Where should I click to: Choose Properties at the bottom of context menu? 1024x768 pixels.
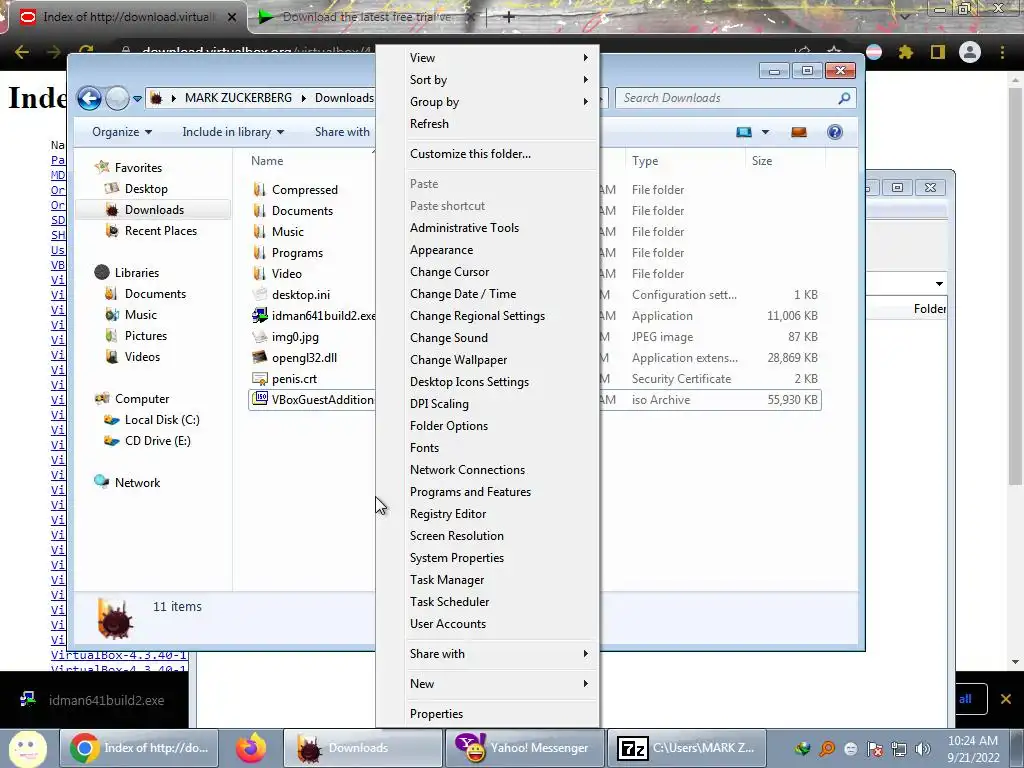point(500,714)
